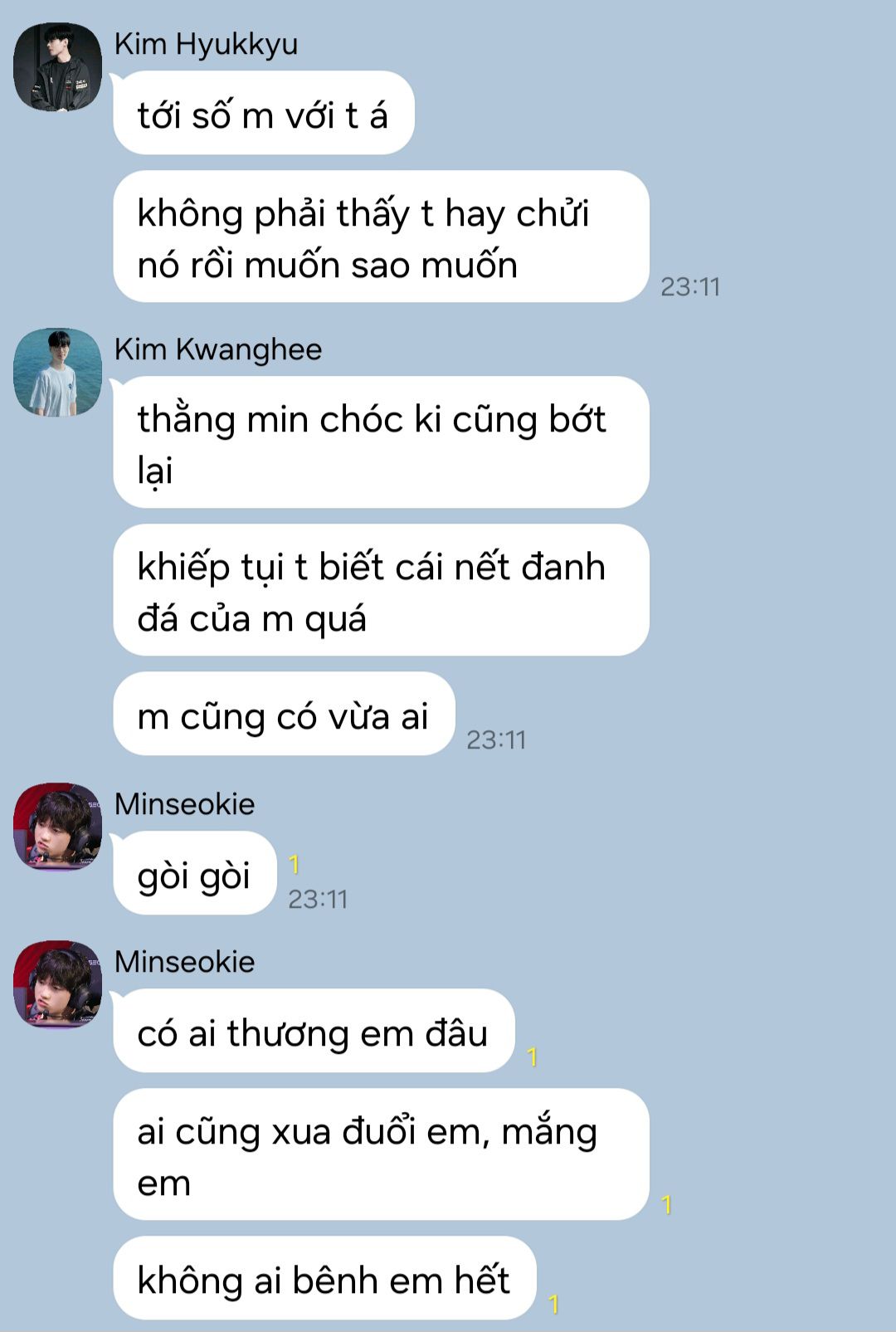Open Kim Kwanghee's profile avatar
The width and height of the screenshot is (896, 1332).
(57, 372)
